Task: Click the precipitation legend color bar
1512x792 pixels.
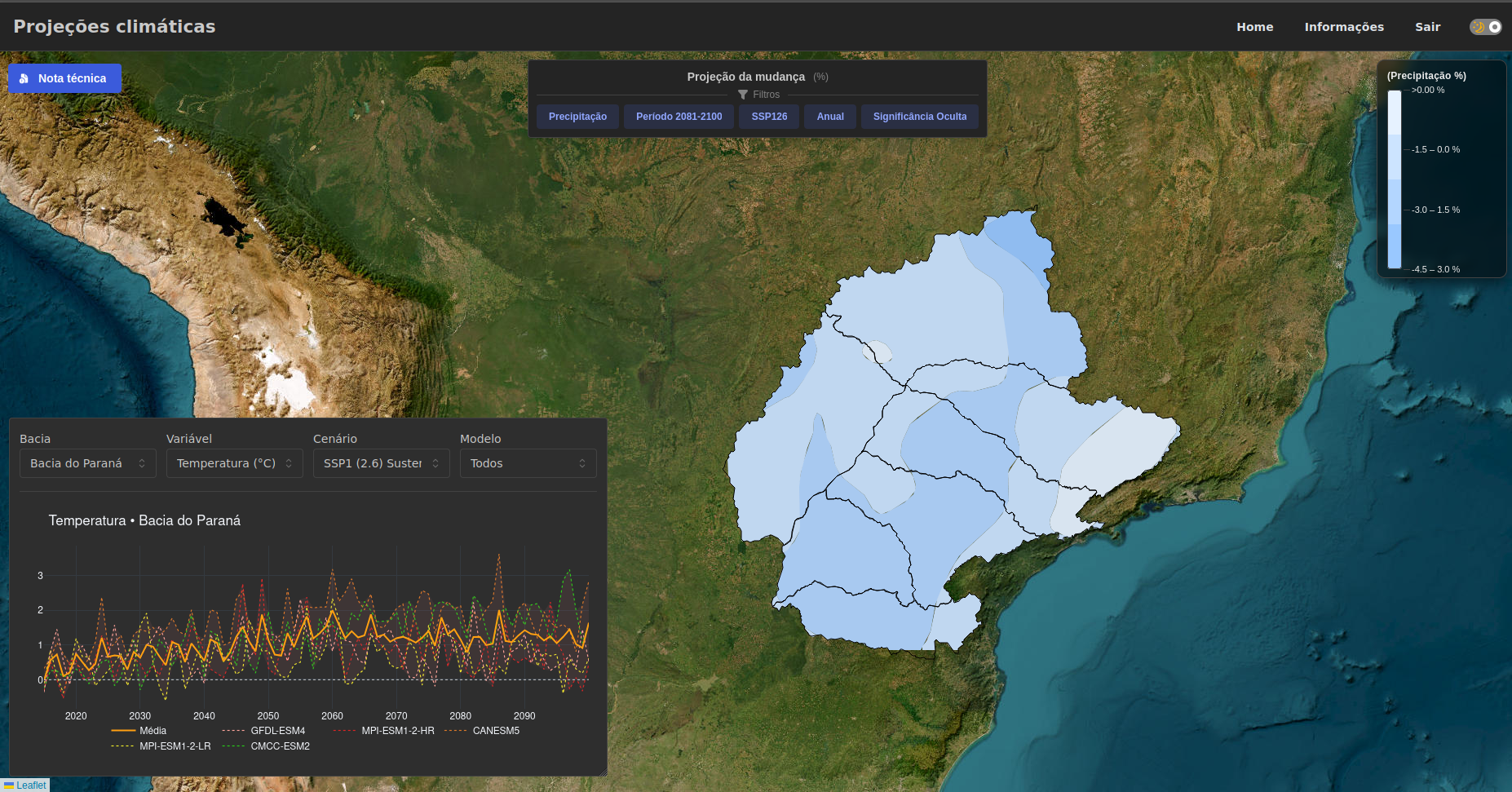Action: pos(1395,179)
